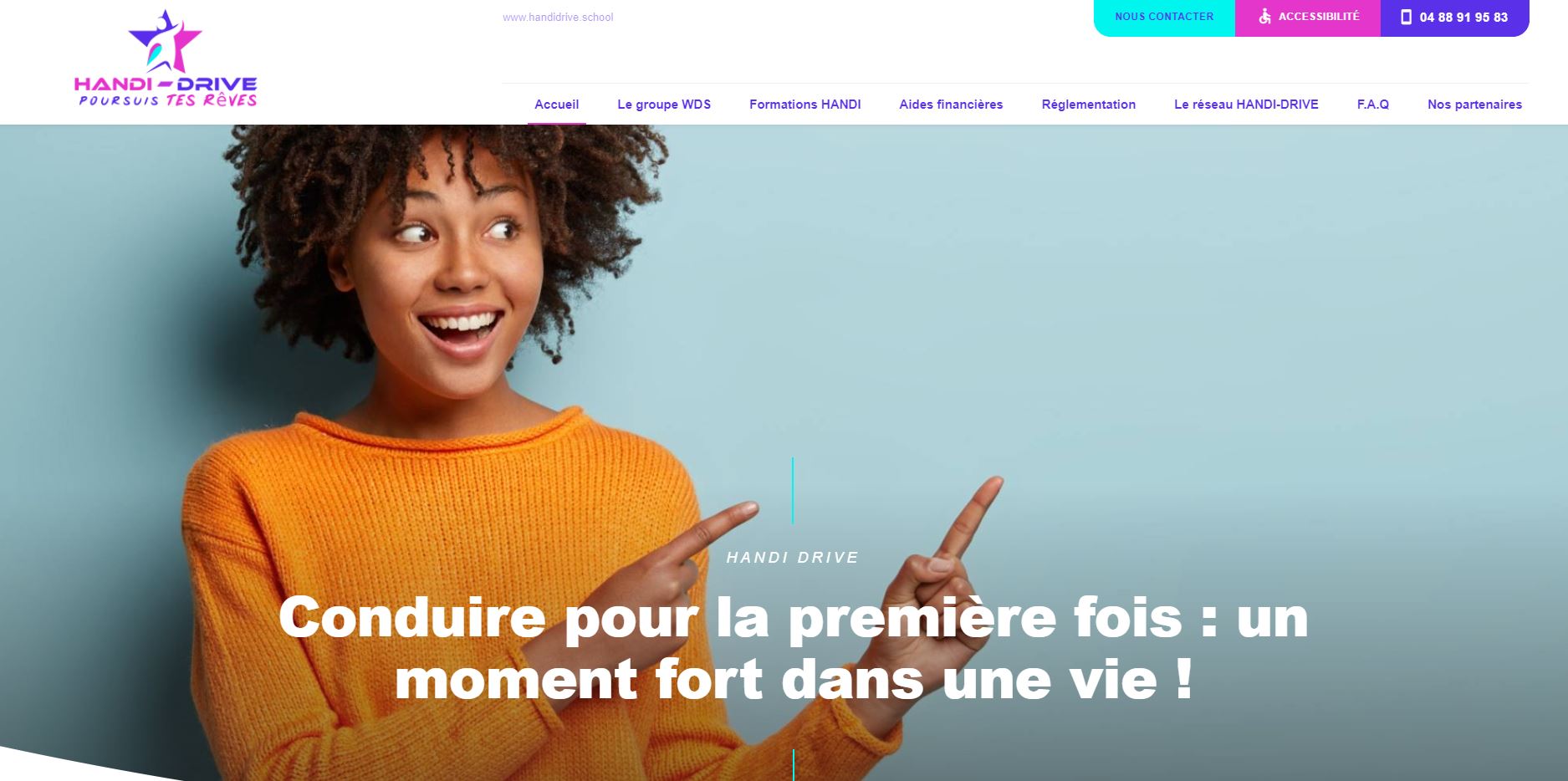Go to Aides financières
Image resolution: width=1568 pixels, height=781 pixels.
(x=951, y=105)
